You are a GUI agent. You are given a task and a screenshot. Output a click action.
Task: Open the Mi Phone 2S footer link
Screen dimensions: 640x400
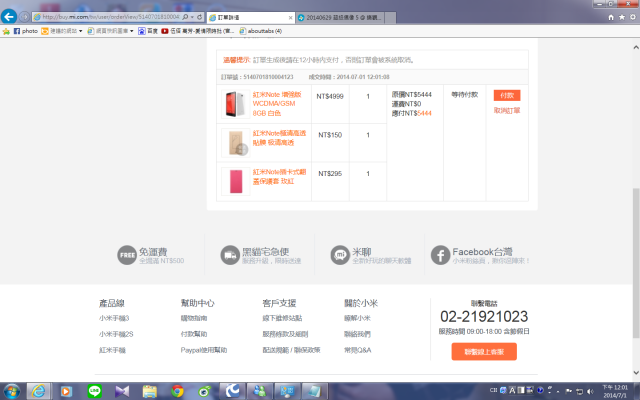tap(116, 334)
